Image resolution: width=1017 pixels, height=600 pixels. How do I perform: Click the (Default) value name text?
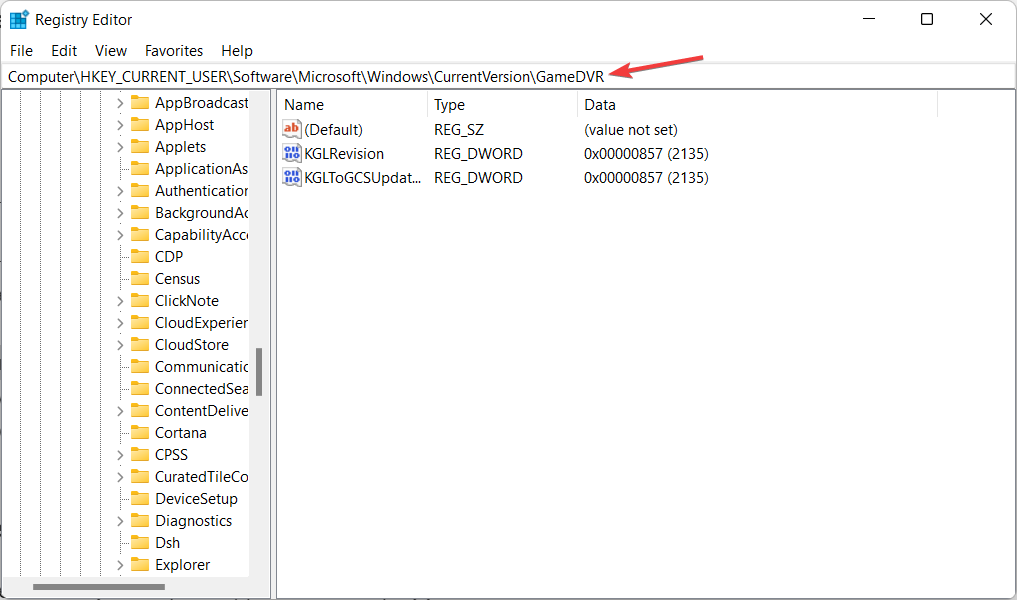[333, 130]
